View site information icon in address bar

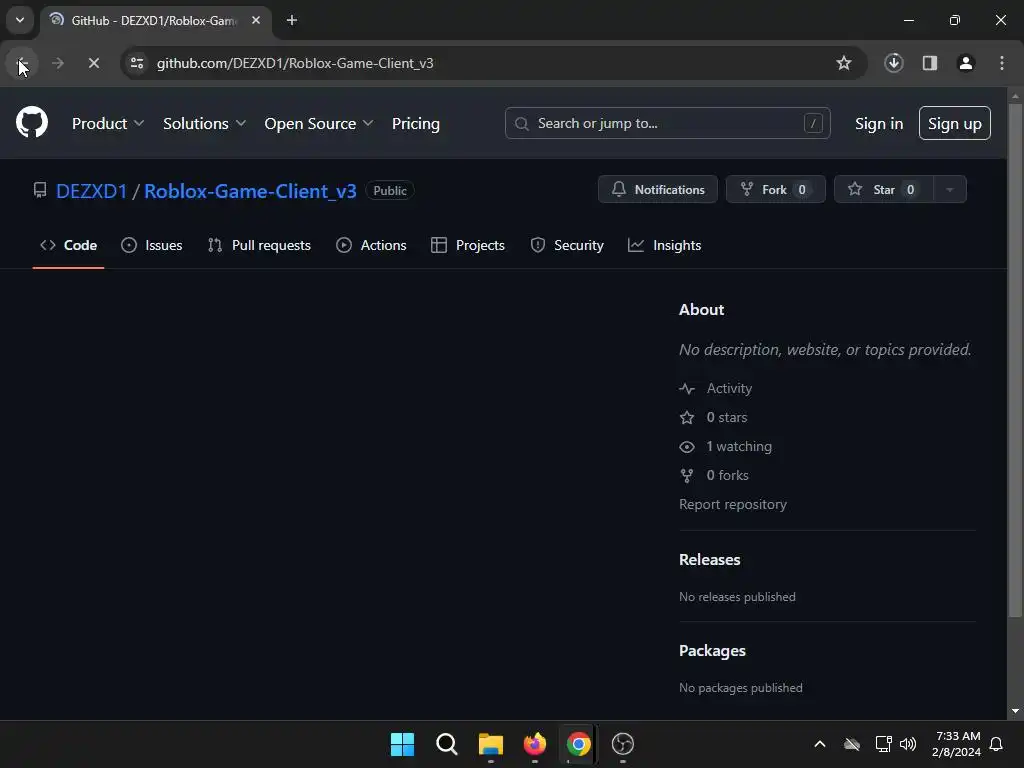point(137,63)
